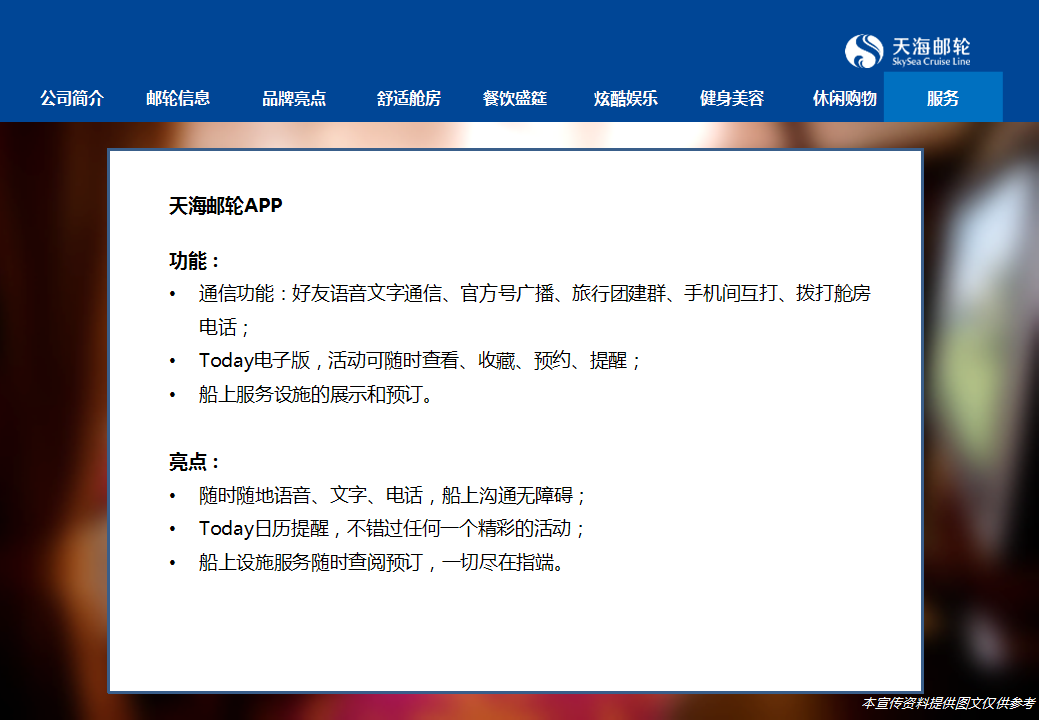Open the 公司简介 tab

coord(72,98)
